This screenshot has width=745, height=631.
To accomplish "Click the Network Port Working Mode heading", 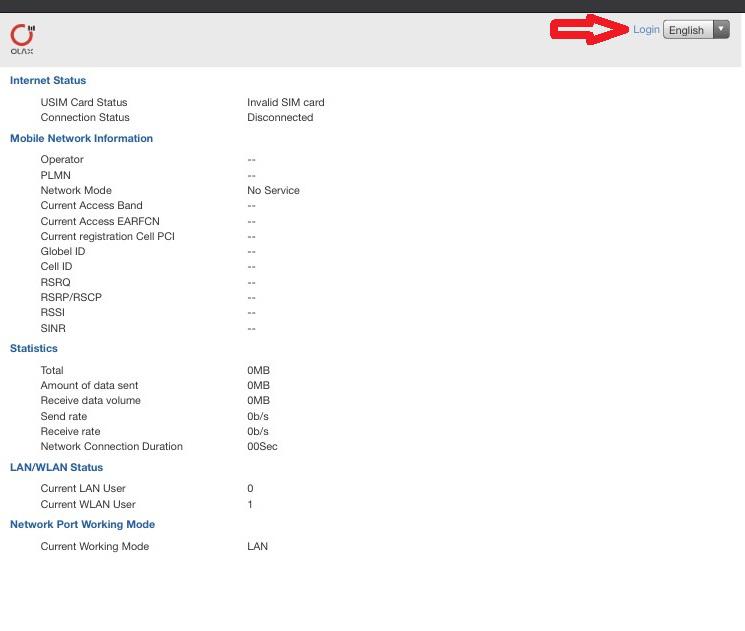I will pos(82,524).
